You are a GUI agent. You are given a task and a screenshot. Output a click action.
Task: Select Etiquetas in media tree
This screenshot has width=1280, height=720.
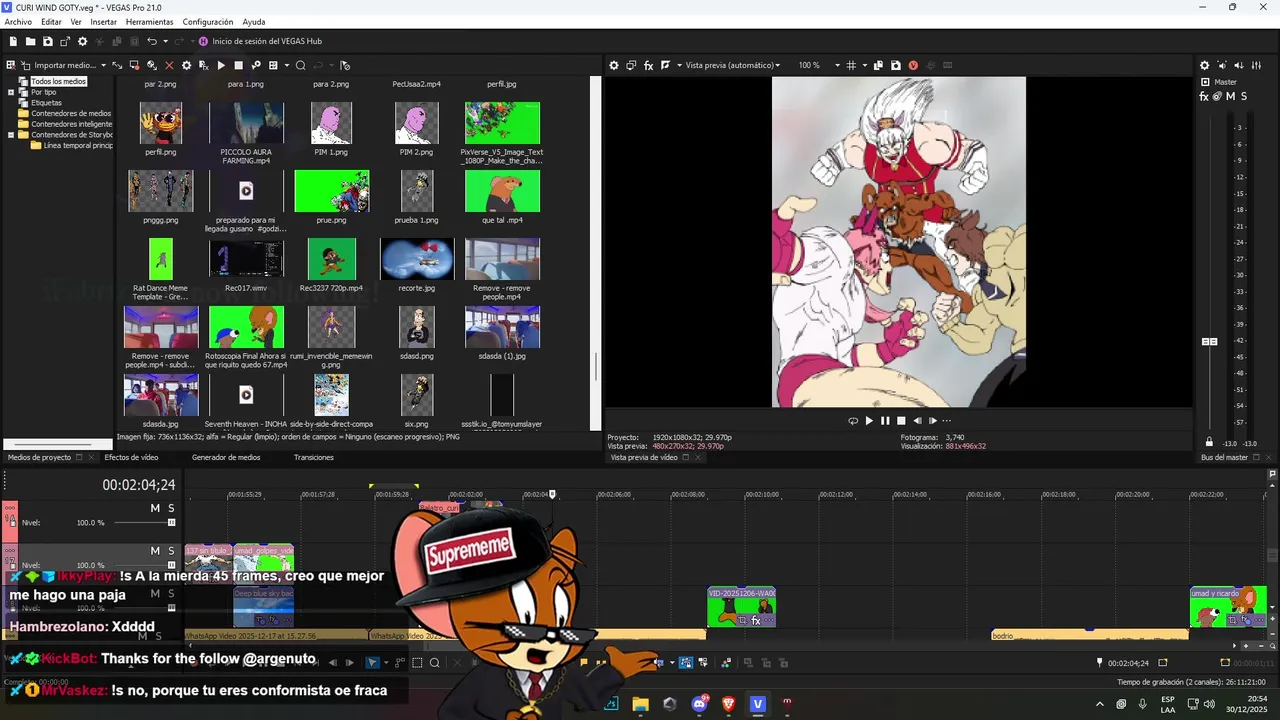tap(46, 102)
